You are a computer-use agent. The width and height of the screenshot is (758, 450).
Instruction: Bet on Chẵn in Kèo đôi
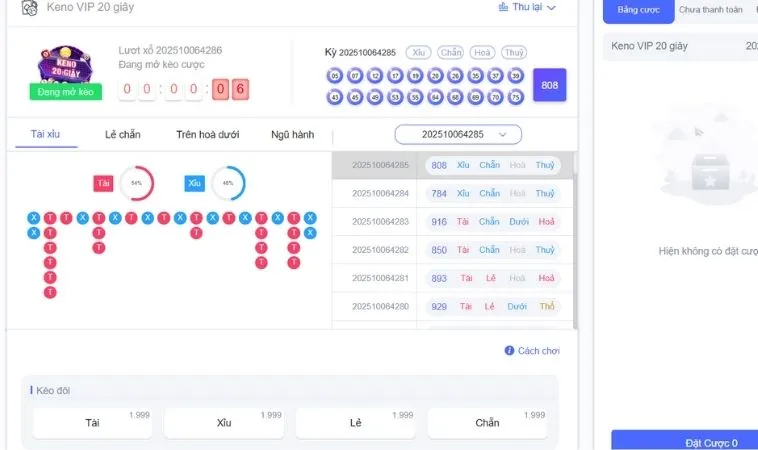487,423
